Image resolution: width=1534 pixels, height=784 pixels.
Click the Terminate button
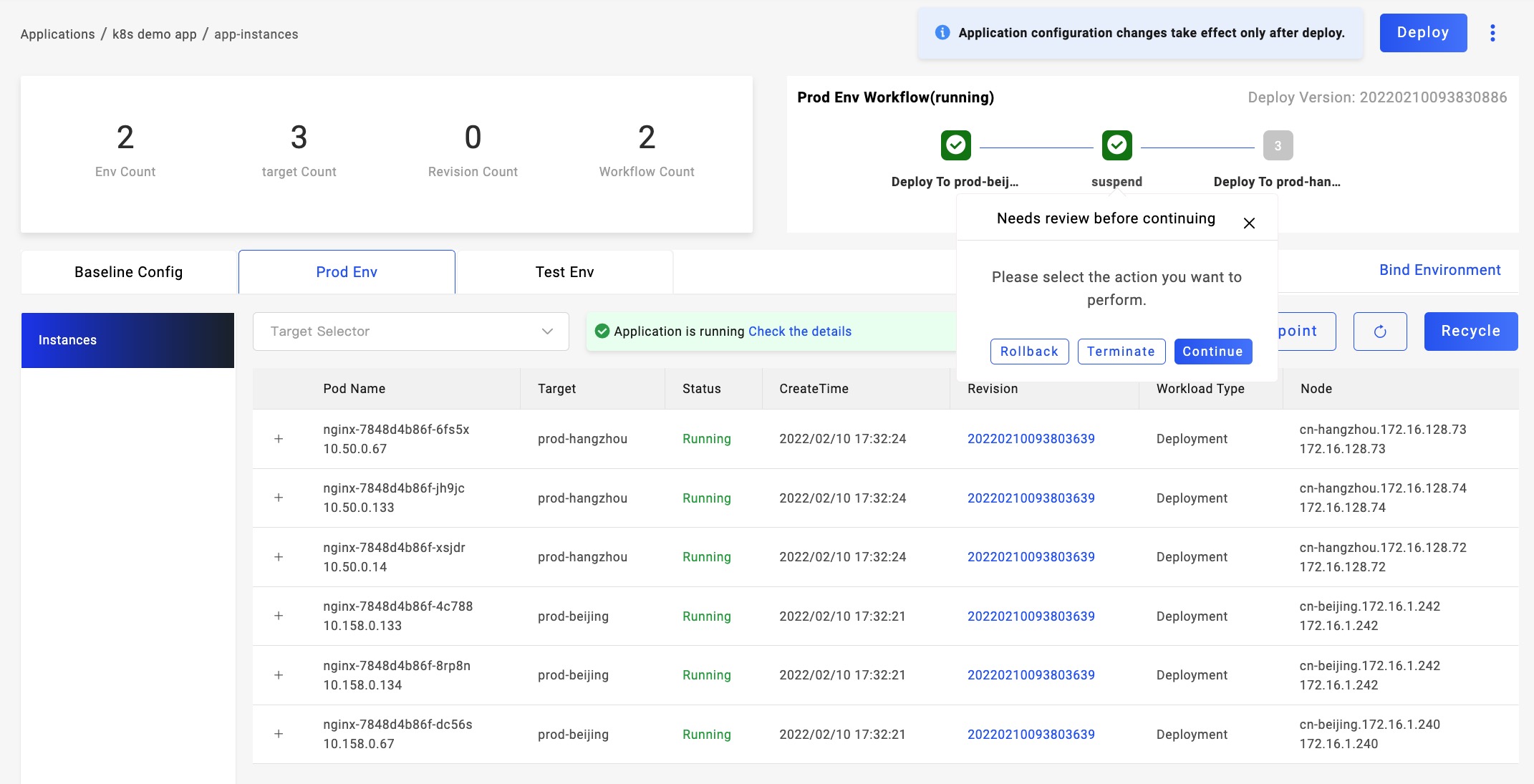(x=1121, y=352)
